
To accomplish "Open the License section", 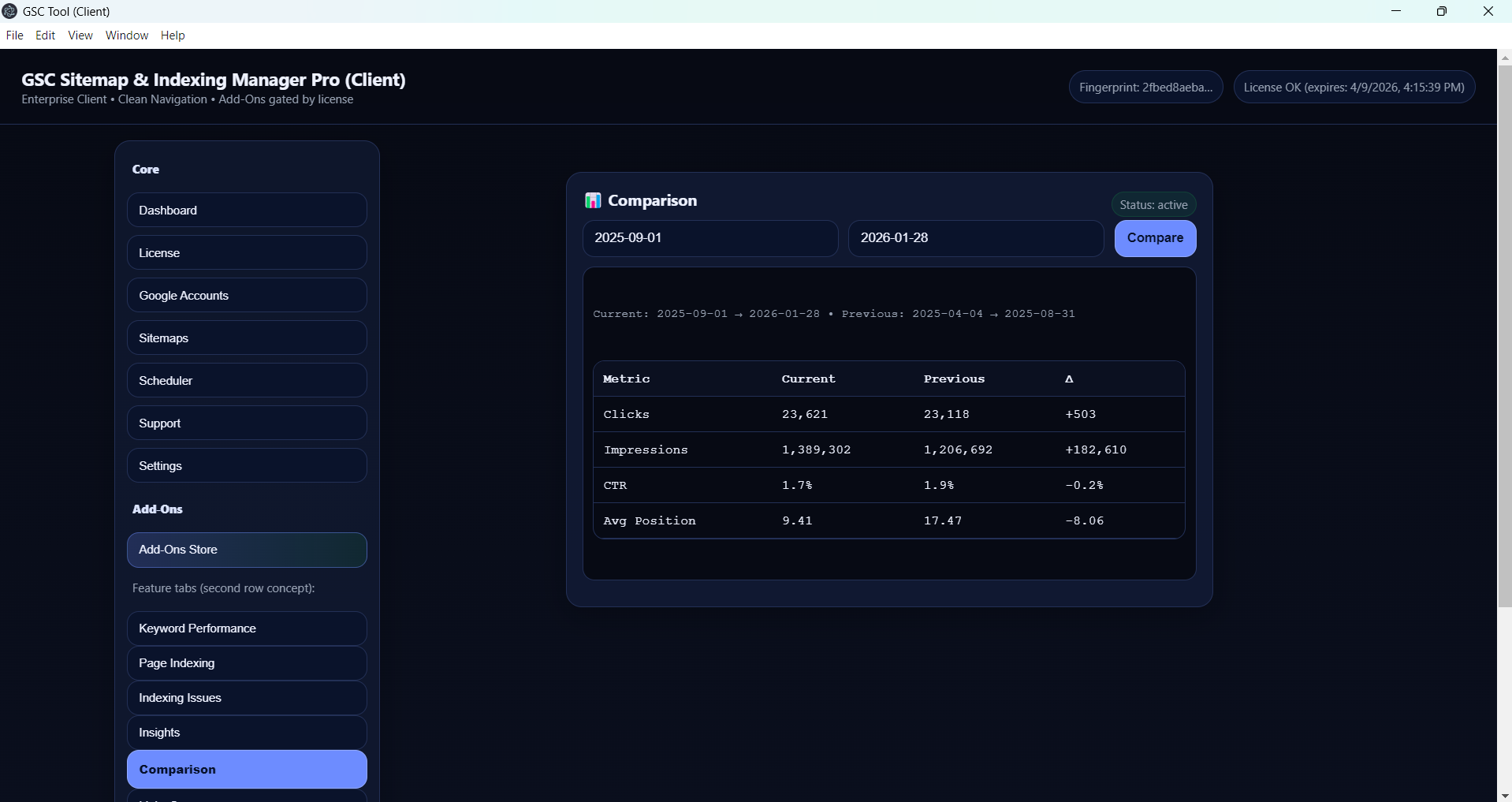I will pyautogui.click(x=247, y=253).
